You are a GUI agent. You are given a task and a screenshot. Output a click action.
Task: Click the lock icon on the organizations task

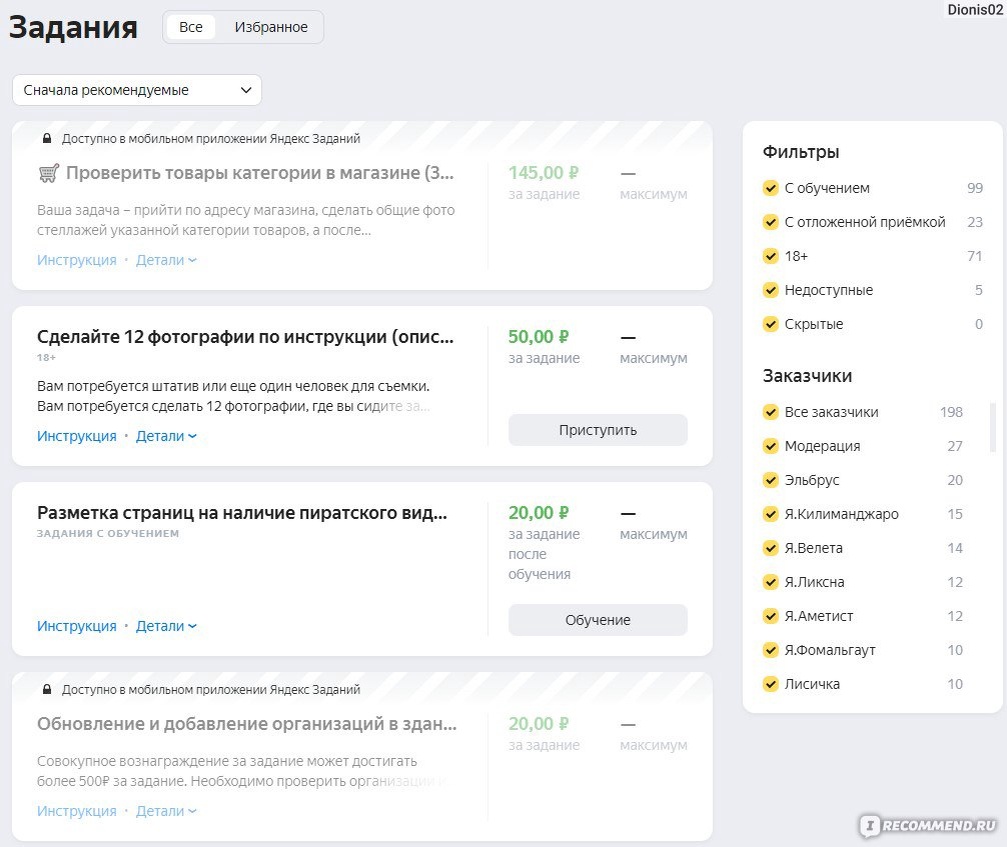pos(50,689)
